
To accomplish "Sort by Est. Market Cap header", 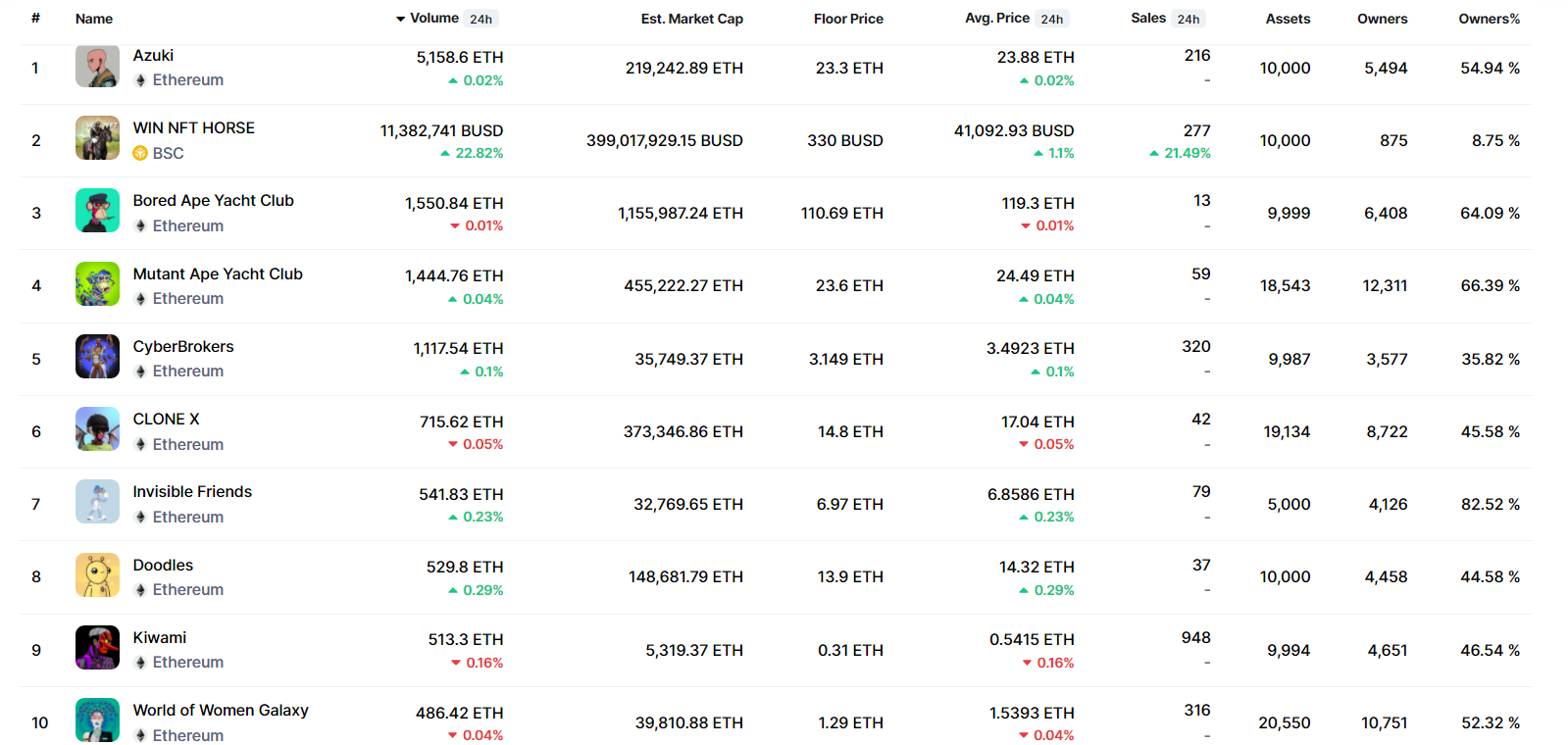I will click(x=692, y=19).
